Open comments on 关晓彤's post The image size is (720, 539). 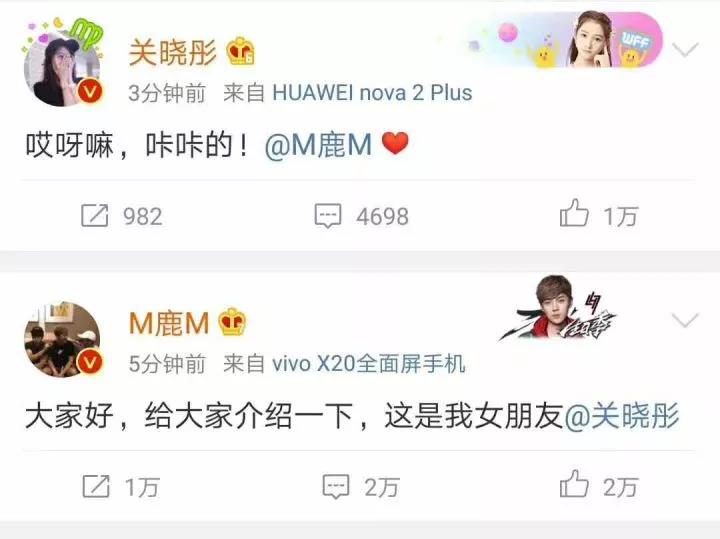328,216
